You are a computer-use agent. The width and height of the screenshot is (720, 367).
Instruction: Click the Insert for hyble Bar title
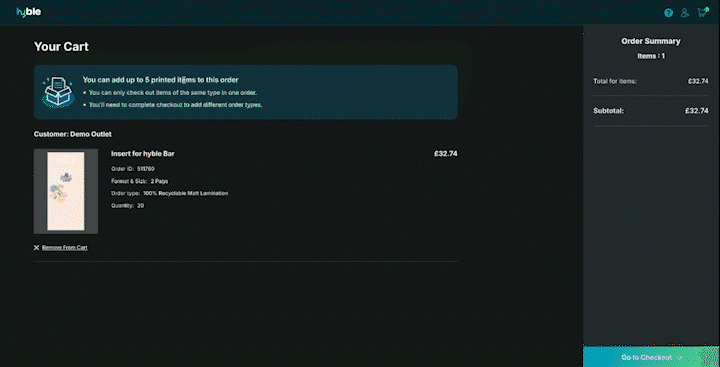click(143, 154)
